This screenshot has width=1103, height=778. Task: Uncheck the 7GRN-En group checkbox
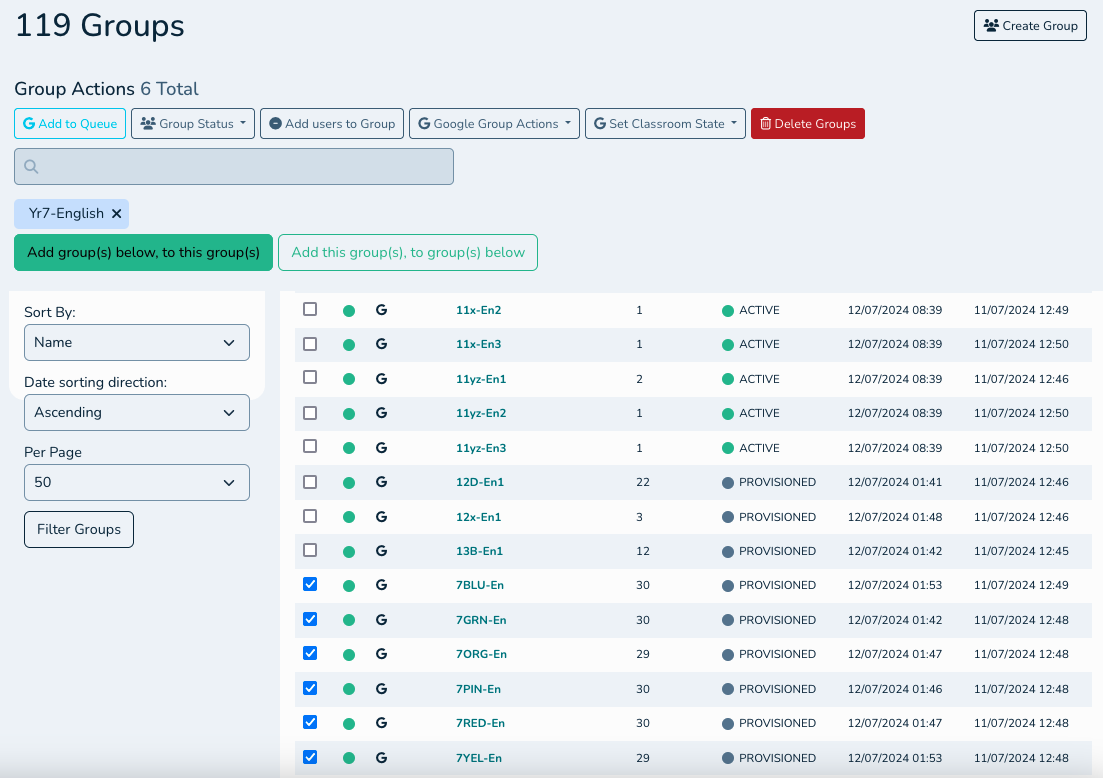310,619
